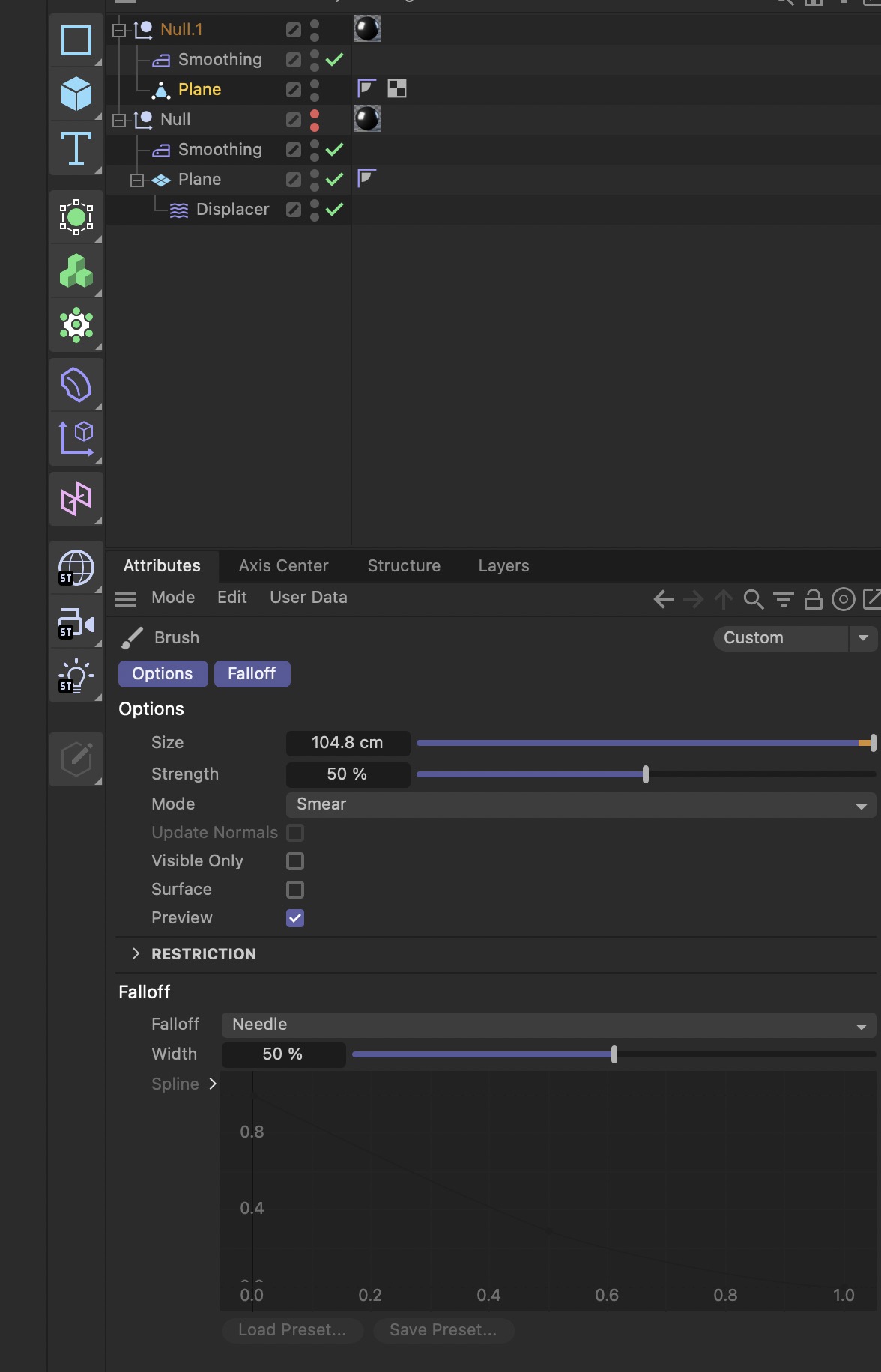
Task: Click the Size value input field
Action: 348,743
